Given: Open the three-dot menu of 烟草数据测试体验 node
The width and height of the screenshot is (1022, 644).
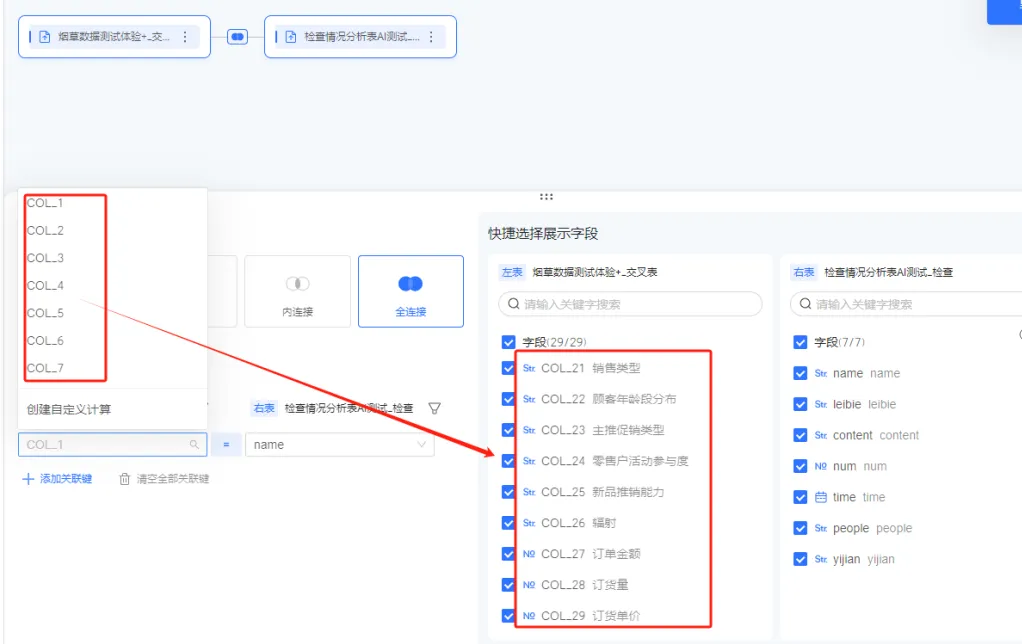Looking at the screenshot, I should 185,37.
